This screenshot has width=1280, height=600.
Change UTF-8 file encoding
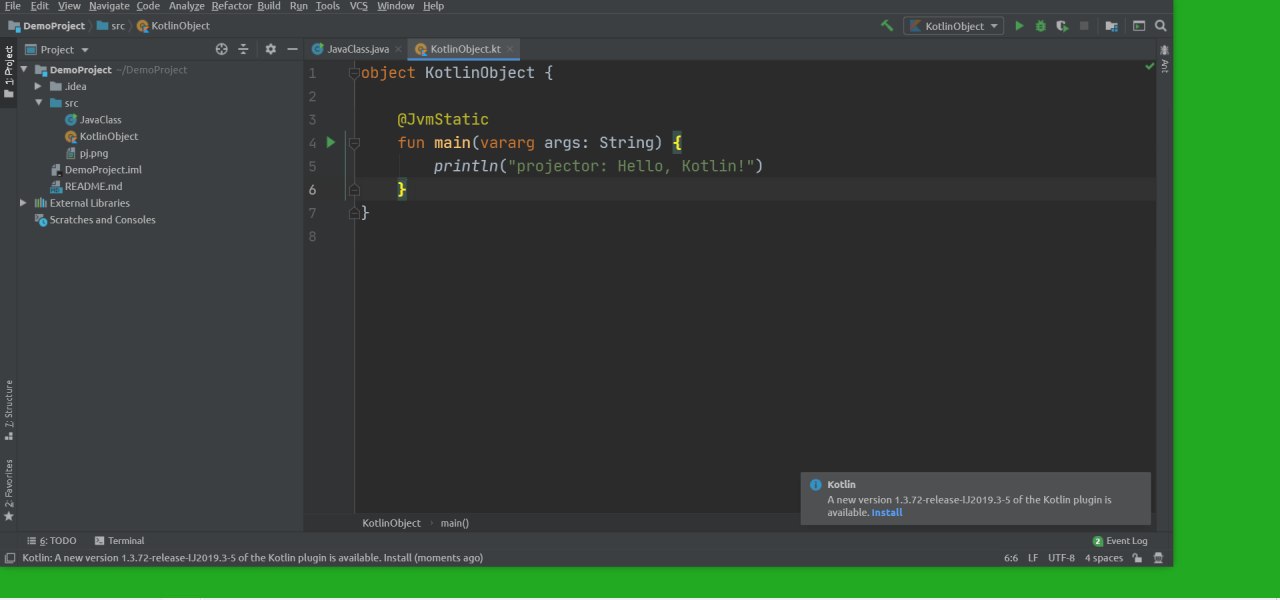pos(1061,558)
